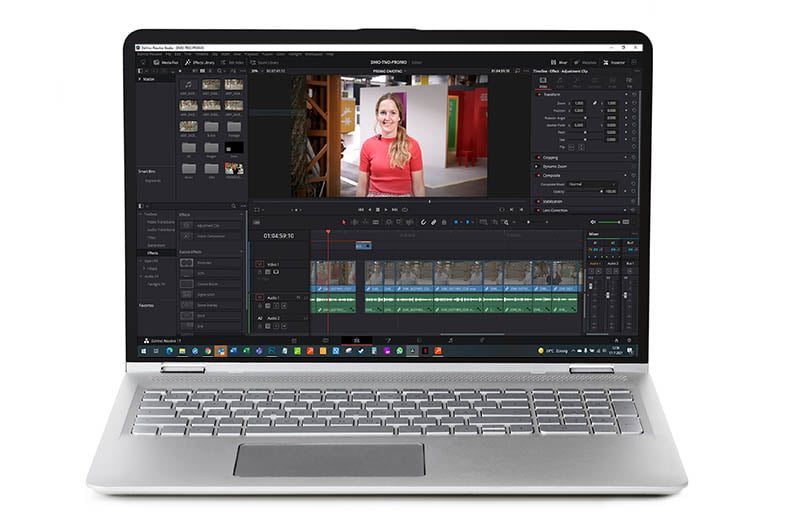
Task: Select the Trim Edit tool
Action: point(355,222)
